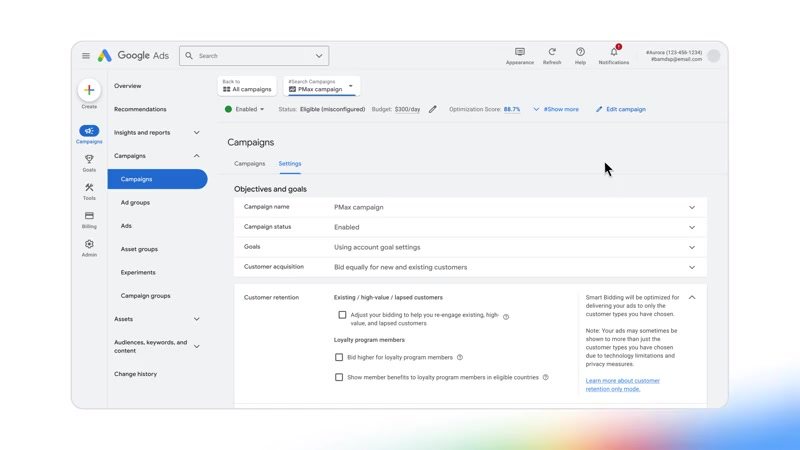Go back to All campaigns
Screen dimensions: 800x450
(x=247, y=86)
